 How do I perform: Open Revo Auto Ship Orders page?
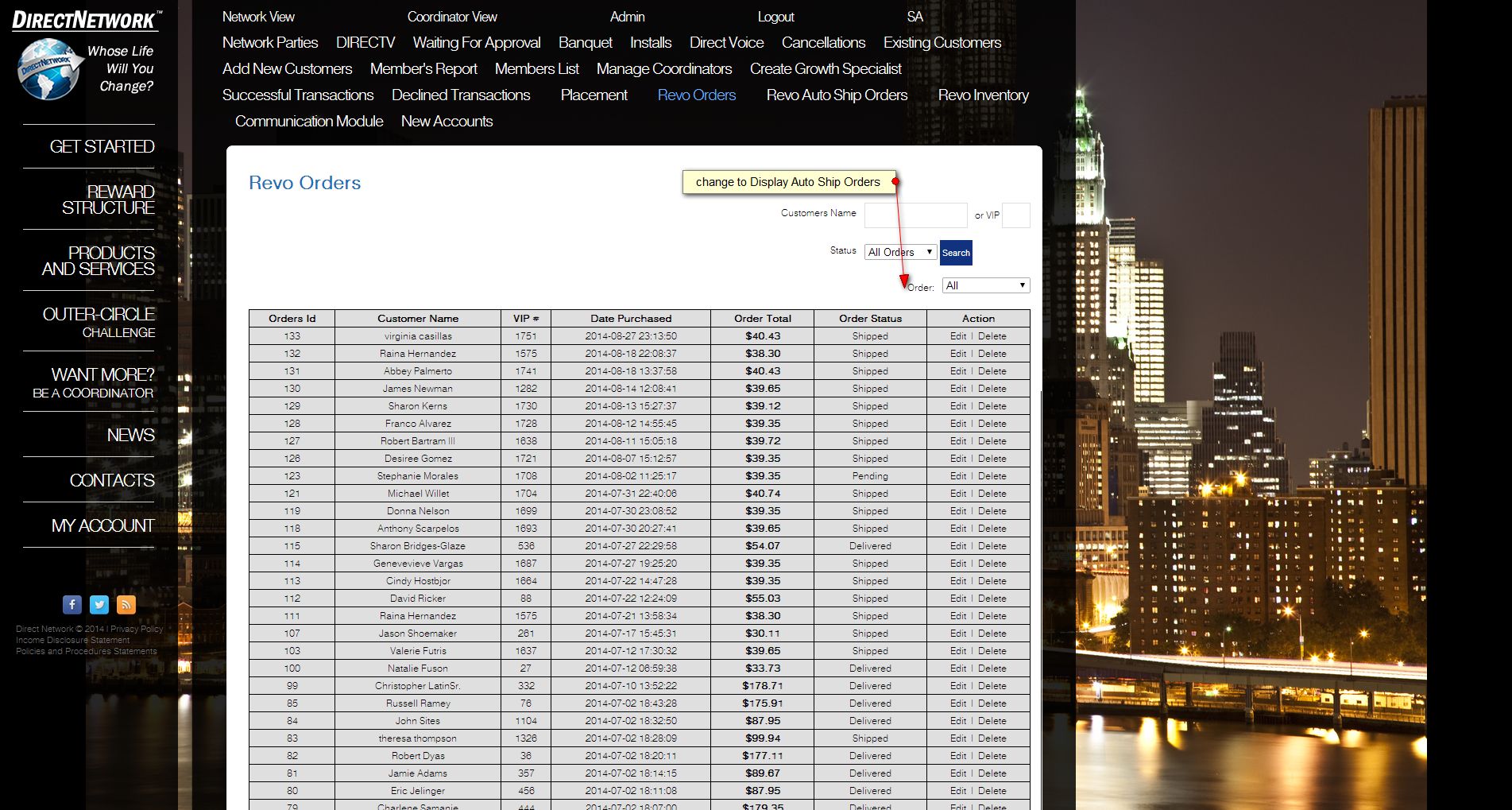click(837, 95)
